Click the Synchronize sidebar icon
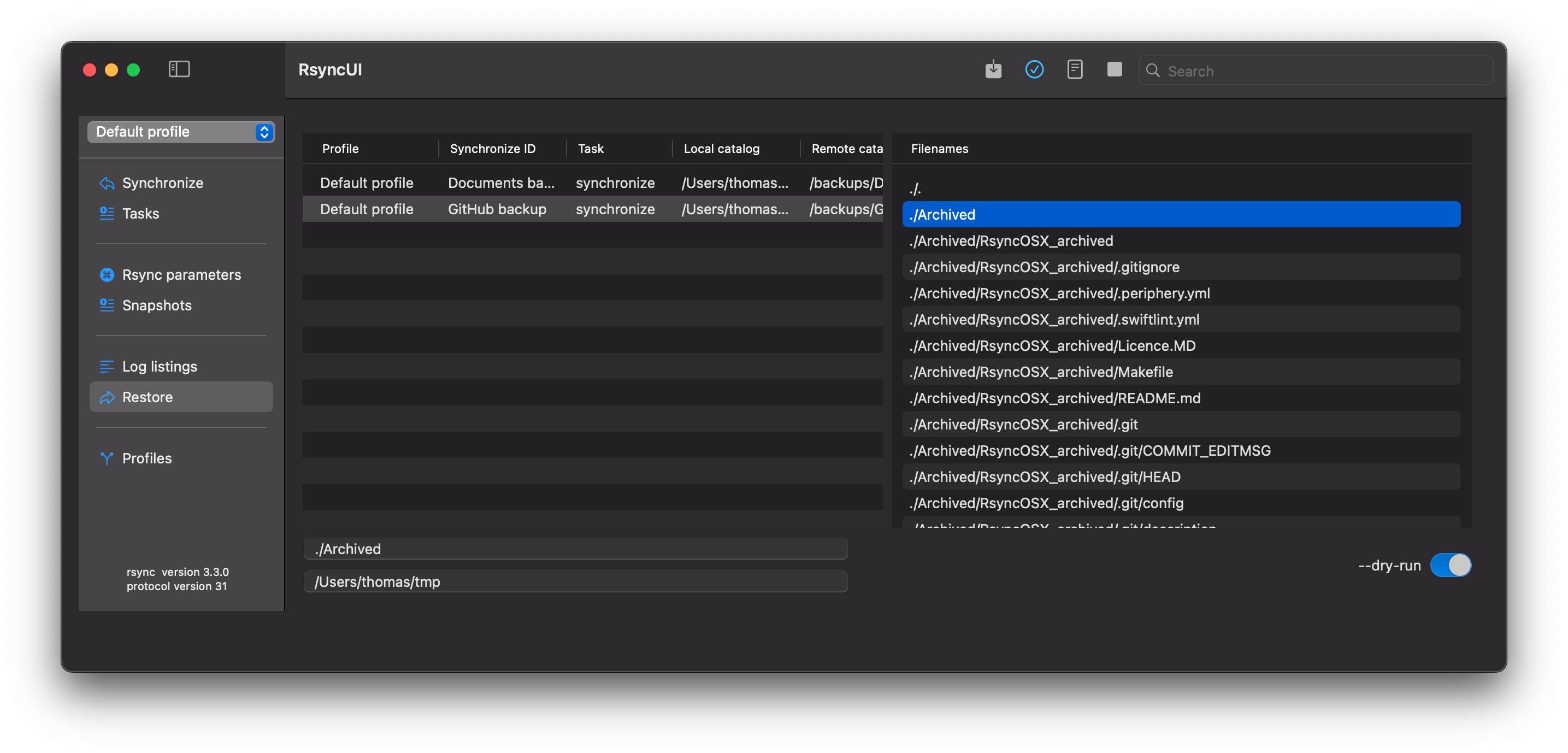 tap(107, 183)
